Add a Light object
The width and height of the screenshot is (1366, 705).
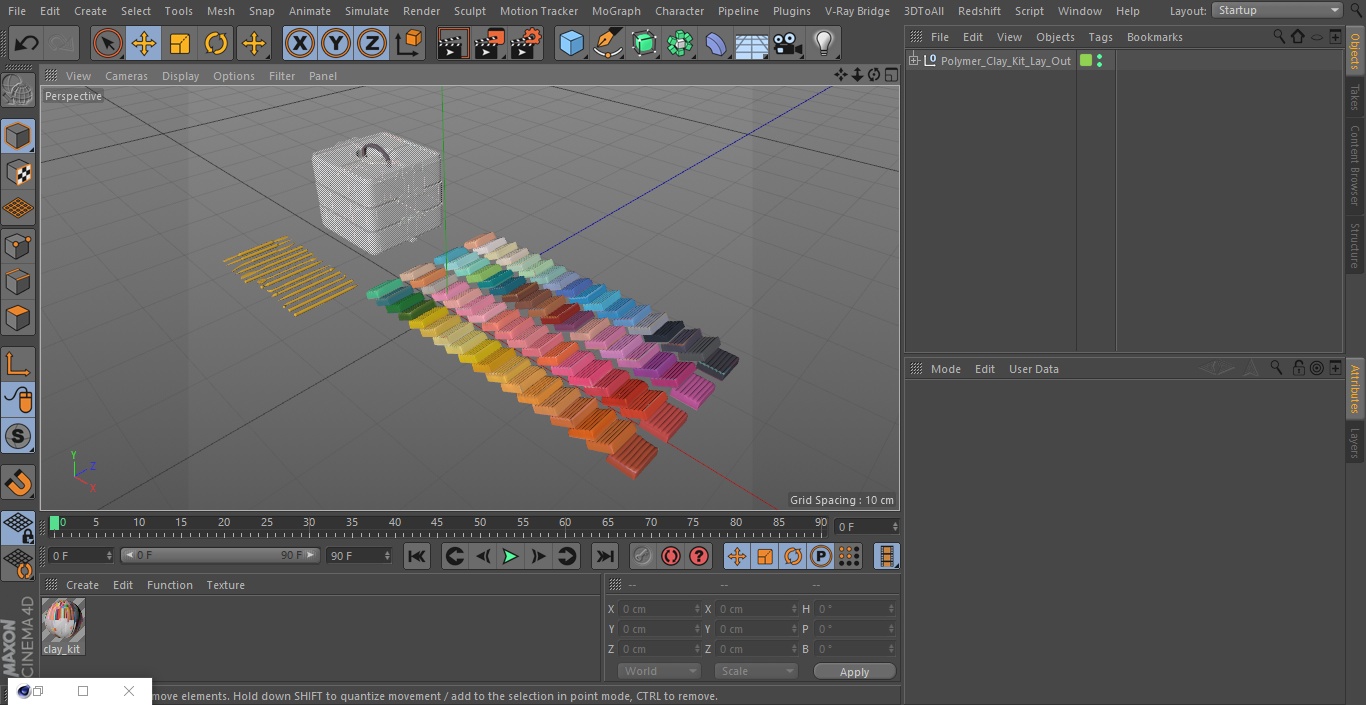(x=824, y=43)
